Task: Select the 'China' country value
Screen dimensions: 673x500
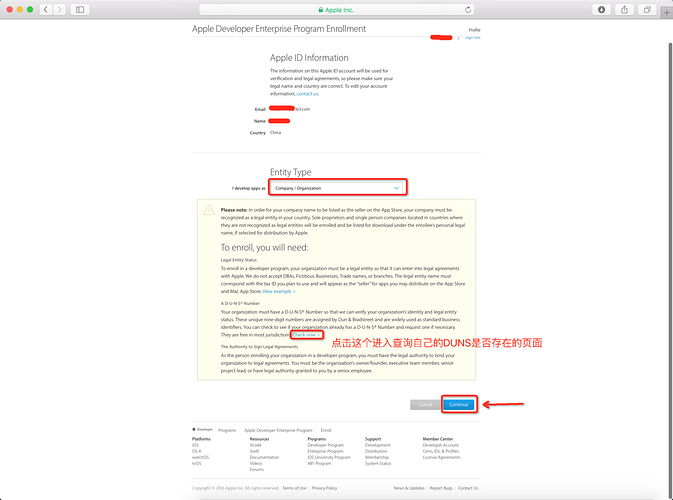Action: coord(276,133)
